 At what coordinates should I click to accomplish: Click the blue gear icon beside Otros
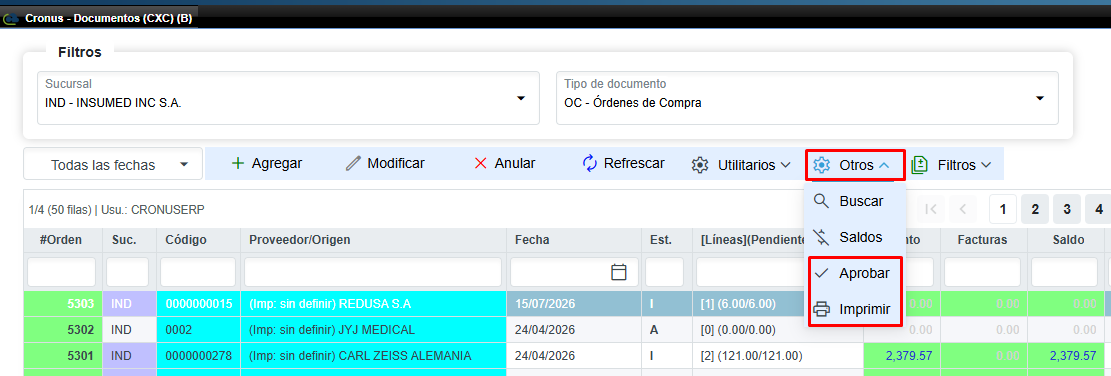tap(821, 165)
